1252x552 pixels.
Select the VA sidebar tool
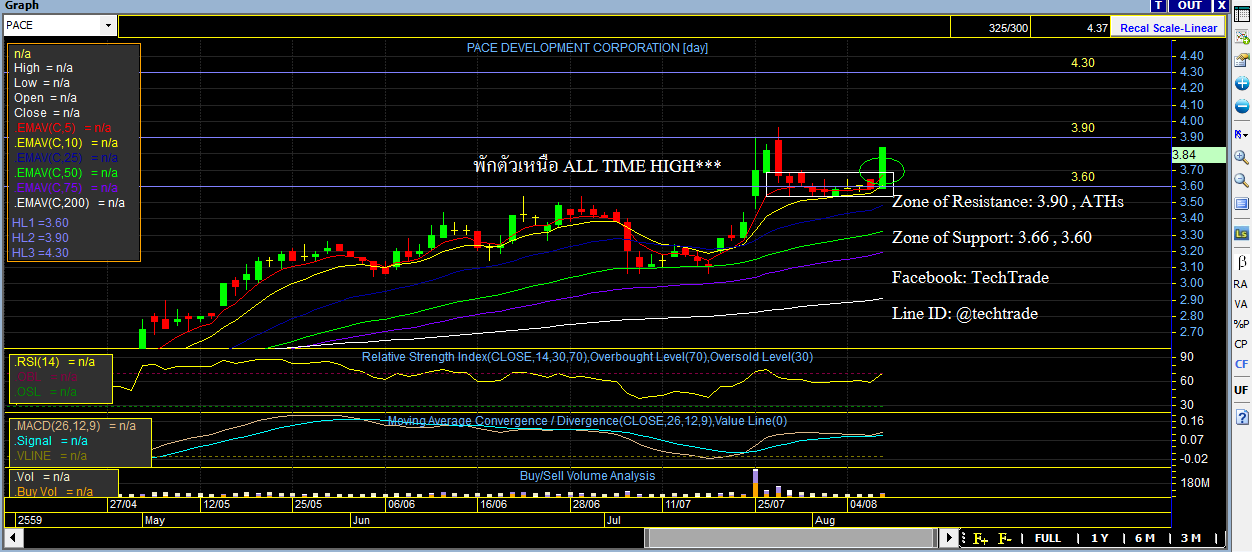coord(1241,304)
